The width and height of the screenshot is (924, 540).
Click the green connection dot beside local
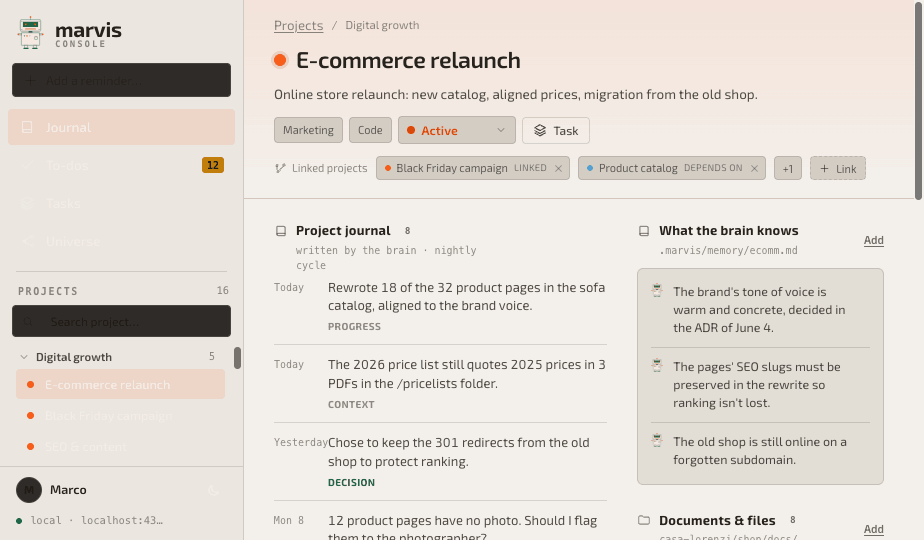19,521
